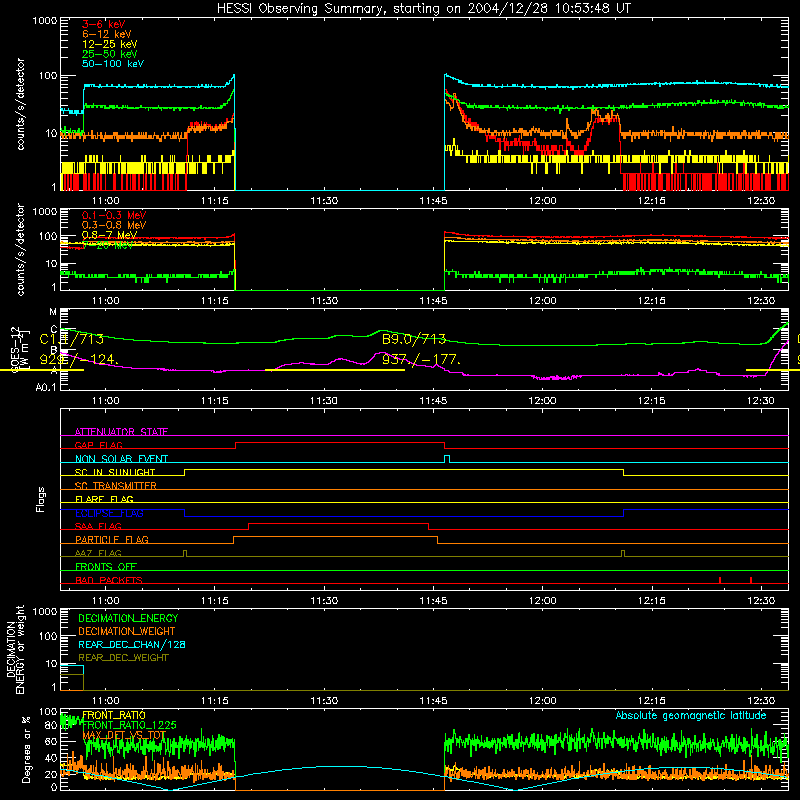Click the DECIMATION_WEIGHT legend label
Screen dimensions: 800x800
pos(127,632)
